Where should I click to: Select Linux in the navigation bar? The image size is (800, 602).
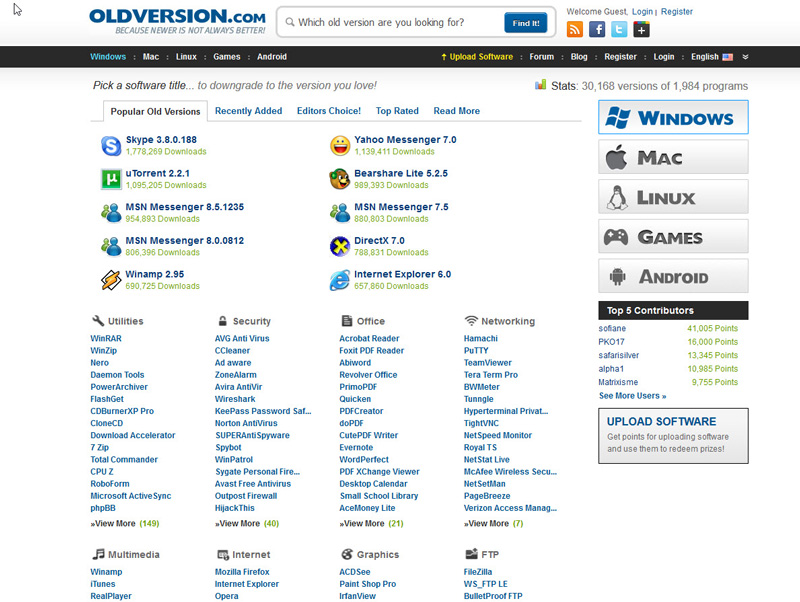pos(186,57)
